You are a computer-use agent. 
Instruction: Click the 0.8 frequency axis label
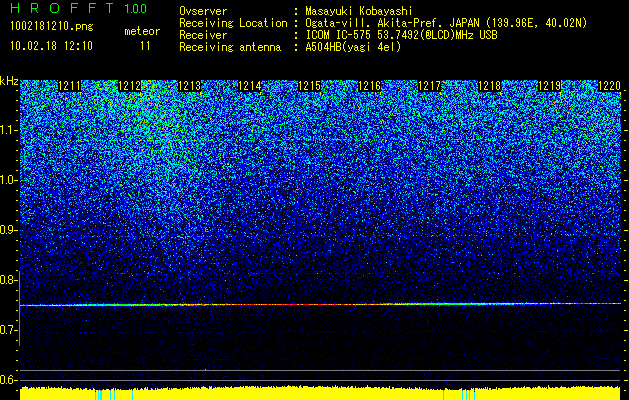click(x=8, y=280)
